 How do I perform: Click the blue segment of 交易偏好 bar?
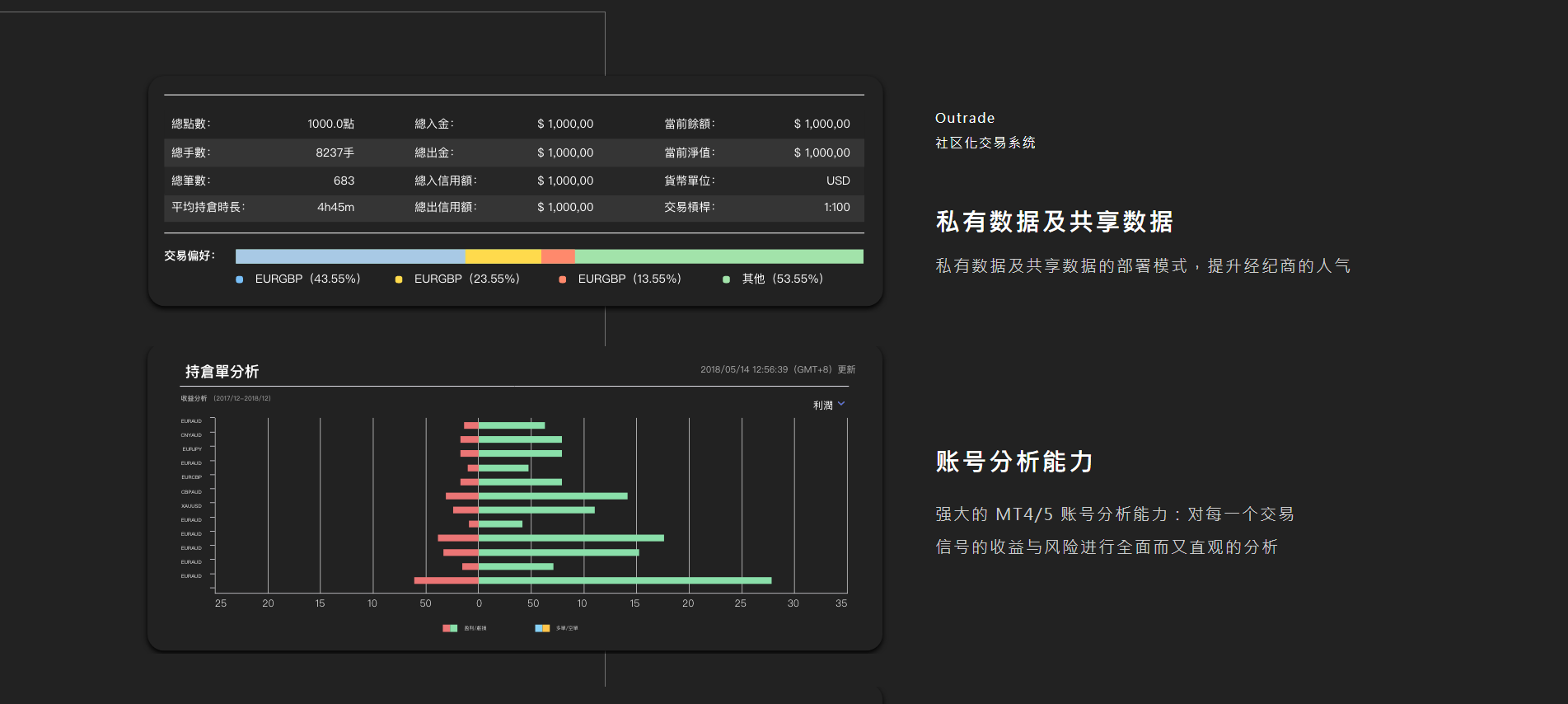pos(350,256)
